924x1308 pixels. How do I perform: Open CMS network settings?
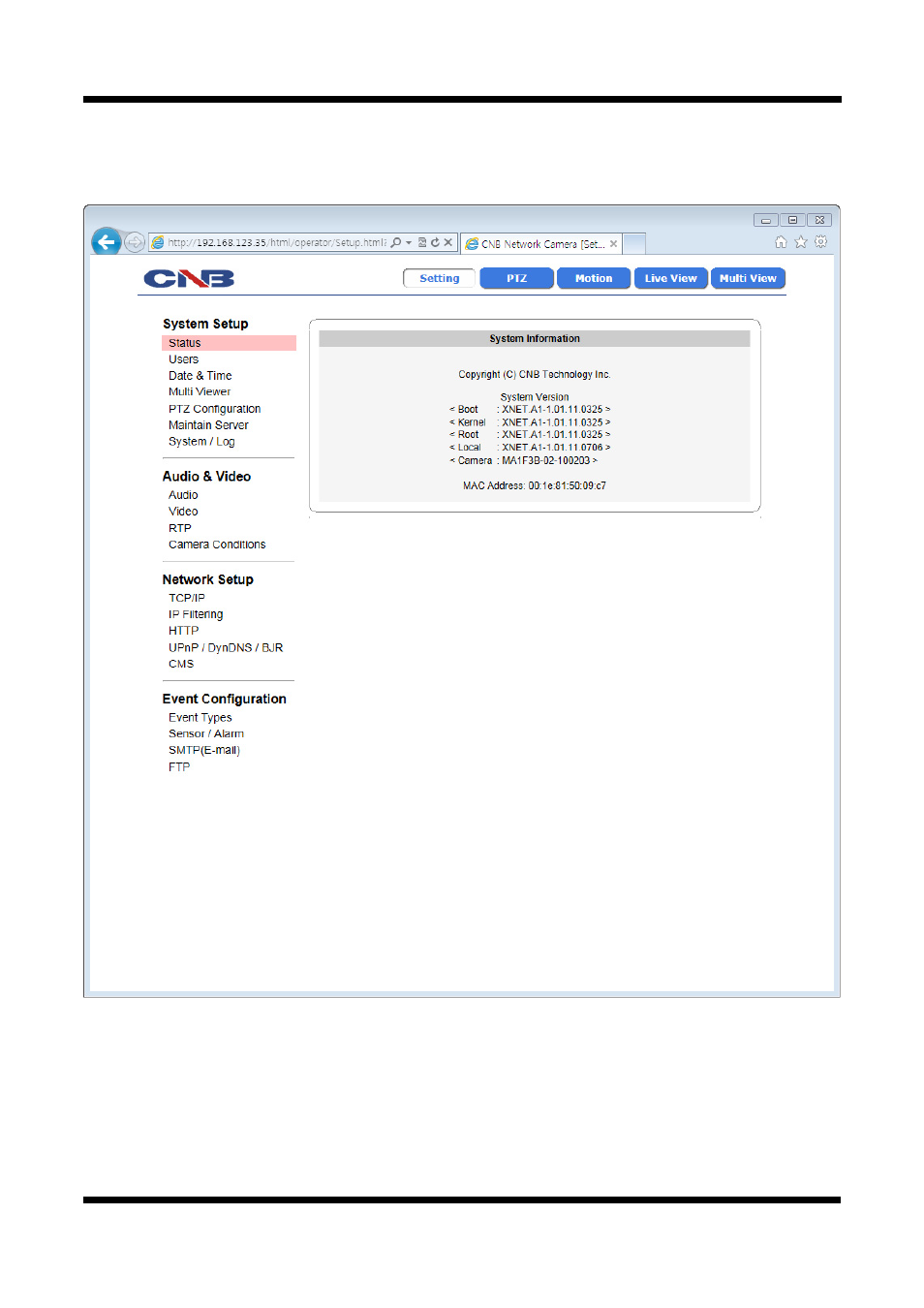point(181,664)
